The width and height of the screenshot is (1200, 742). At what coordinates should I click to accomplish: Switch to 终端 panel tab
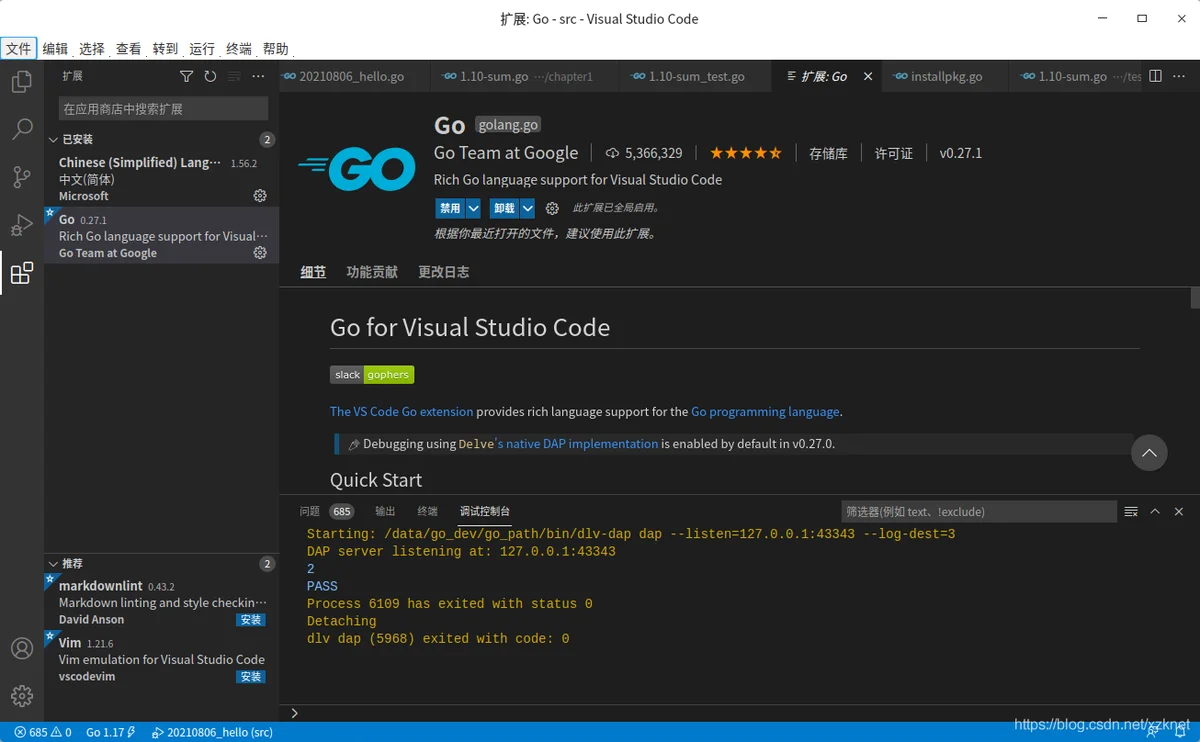click(x=428, y=511)
